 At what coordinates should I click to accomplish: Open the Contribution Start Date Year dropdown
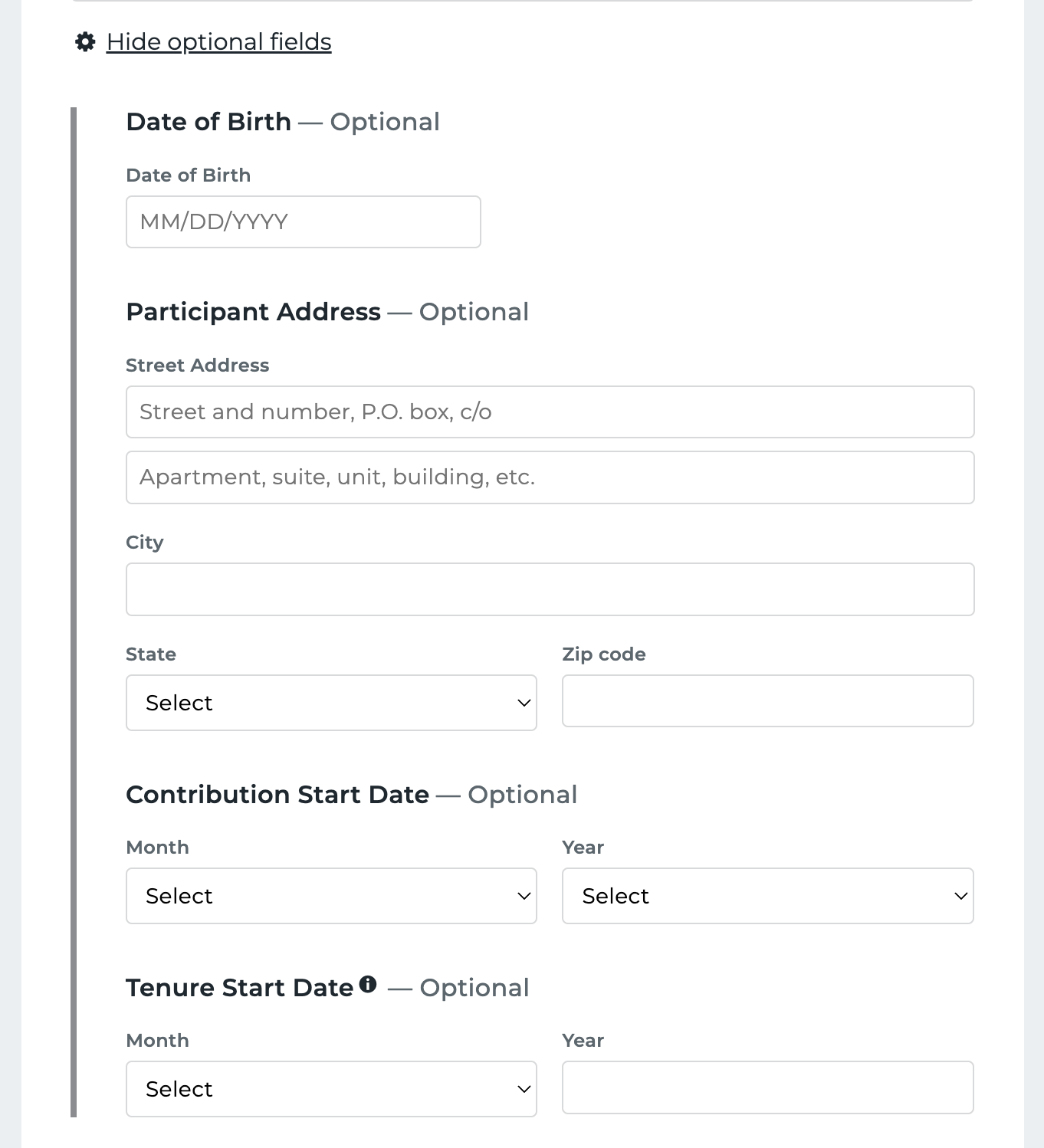click(x=768, y=896)
